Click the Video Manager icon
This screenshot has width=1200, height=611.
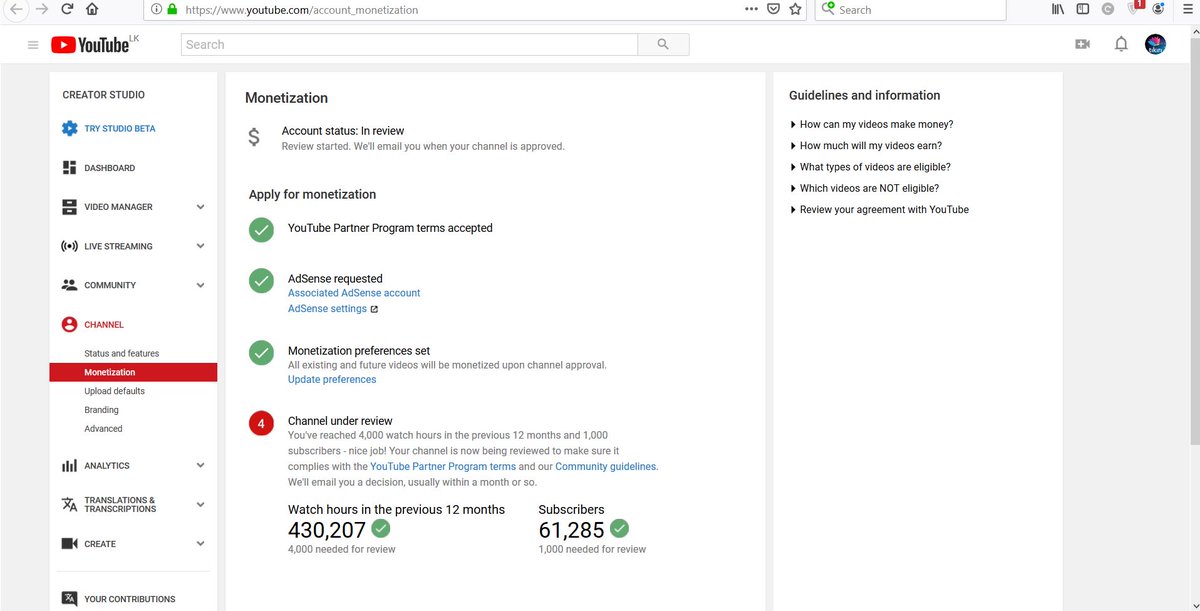pos(69,207)
